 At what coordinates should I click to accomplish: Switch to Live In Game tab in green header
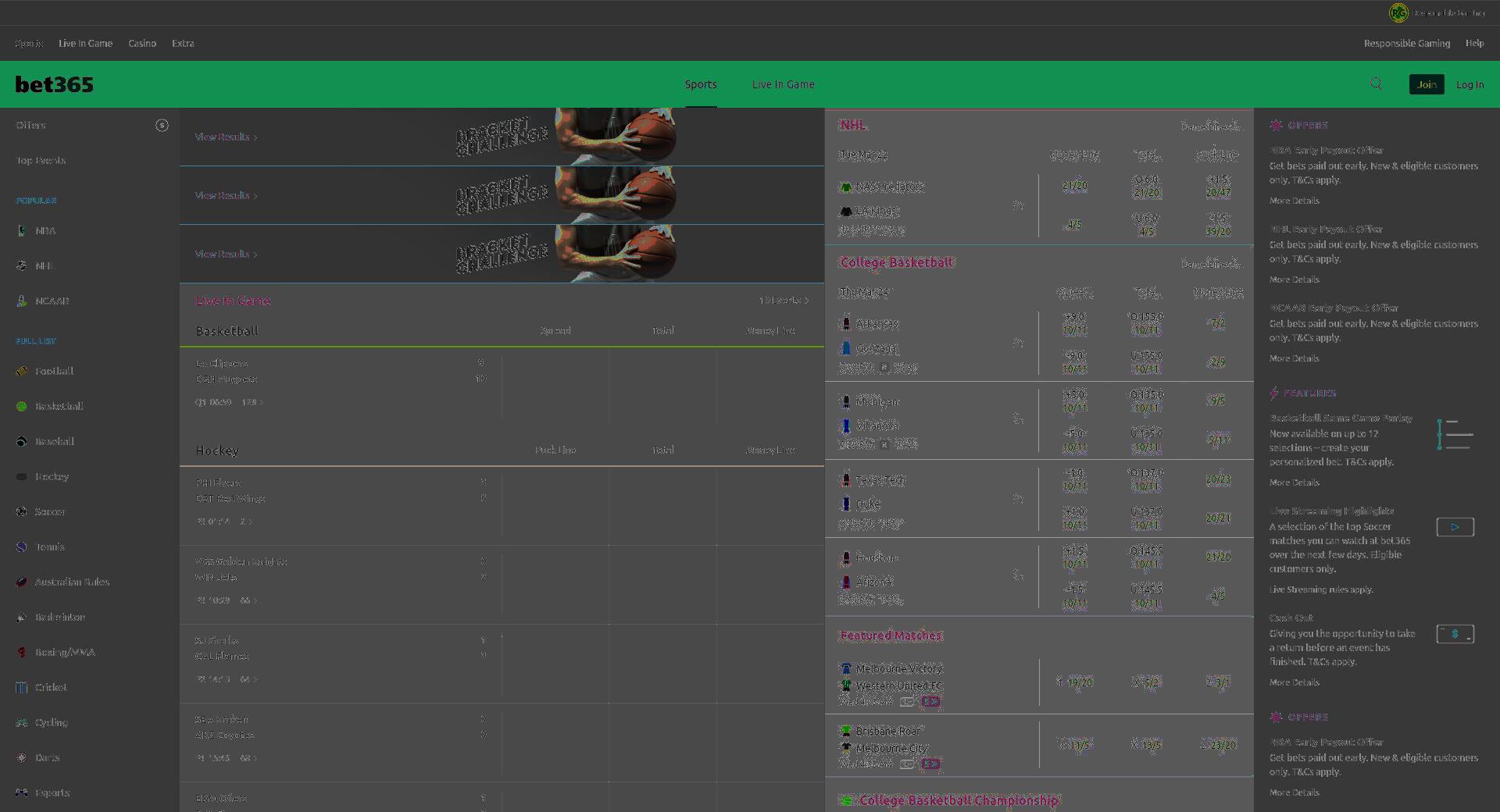coord(783,84)
